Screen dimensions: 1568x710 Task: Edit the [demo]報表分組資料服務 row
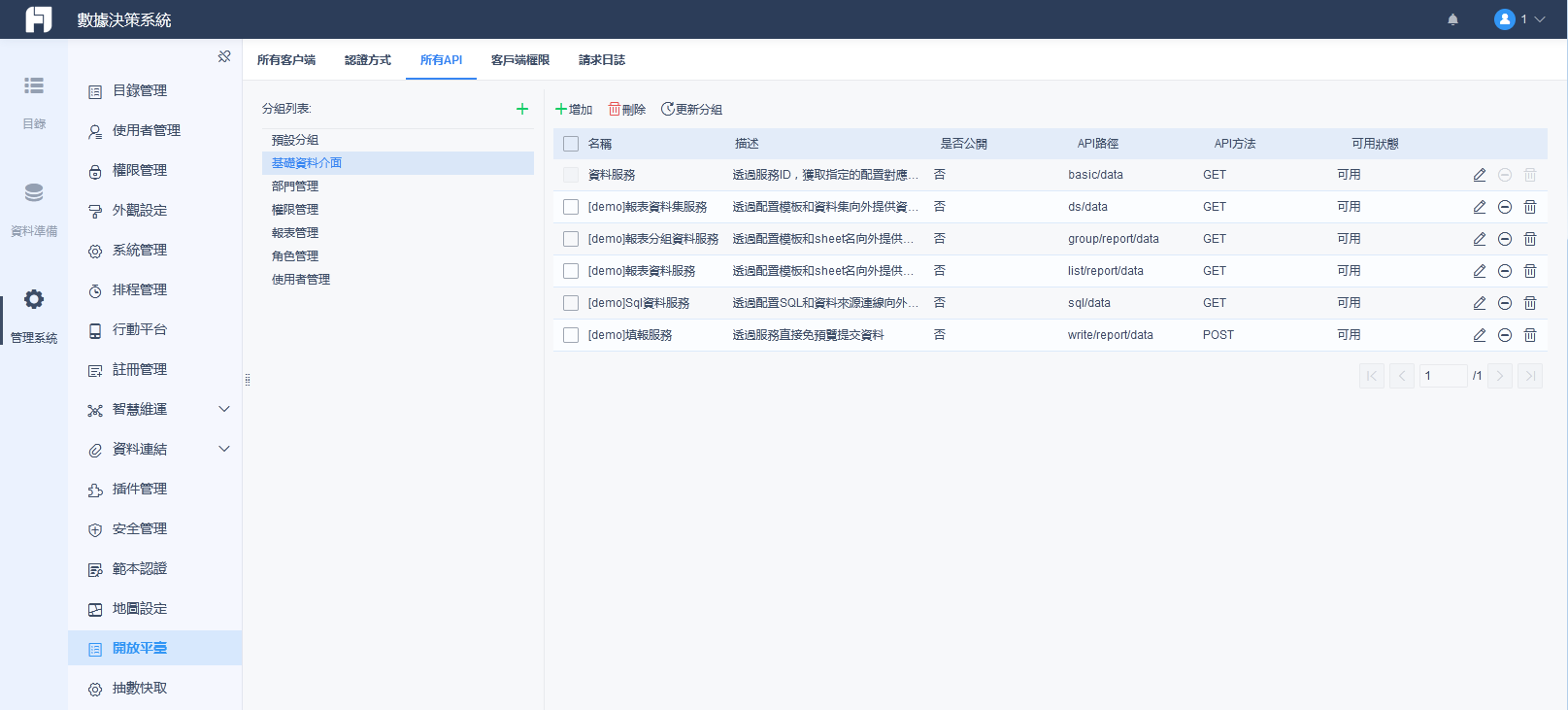point(1480,239)
